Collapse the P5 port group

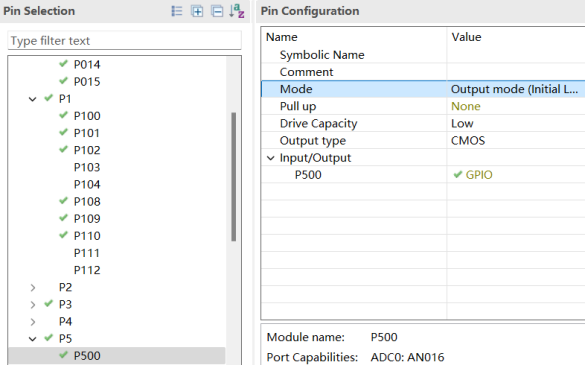click(x=33, y=339)
